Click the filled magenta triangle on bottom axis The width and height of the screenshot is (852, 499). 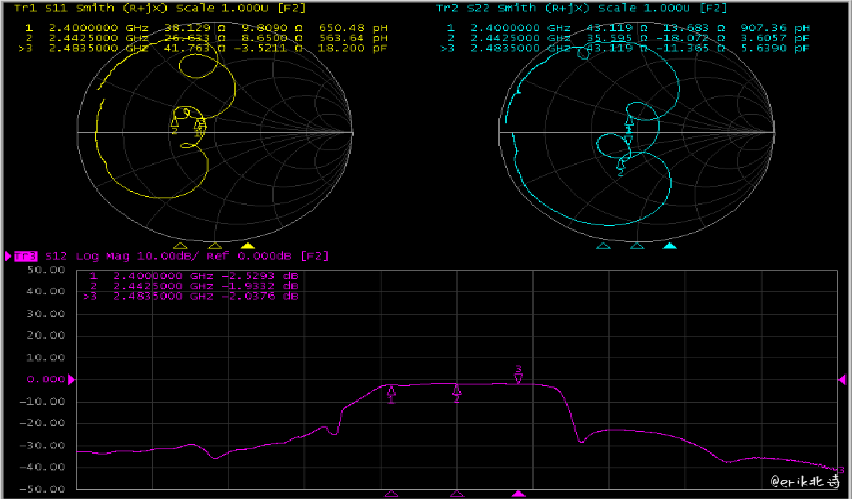click(x=518, y=493)
